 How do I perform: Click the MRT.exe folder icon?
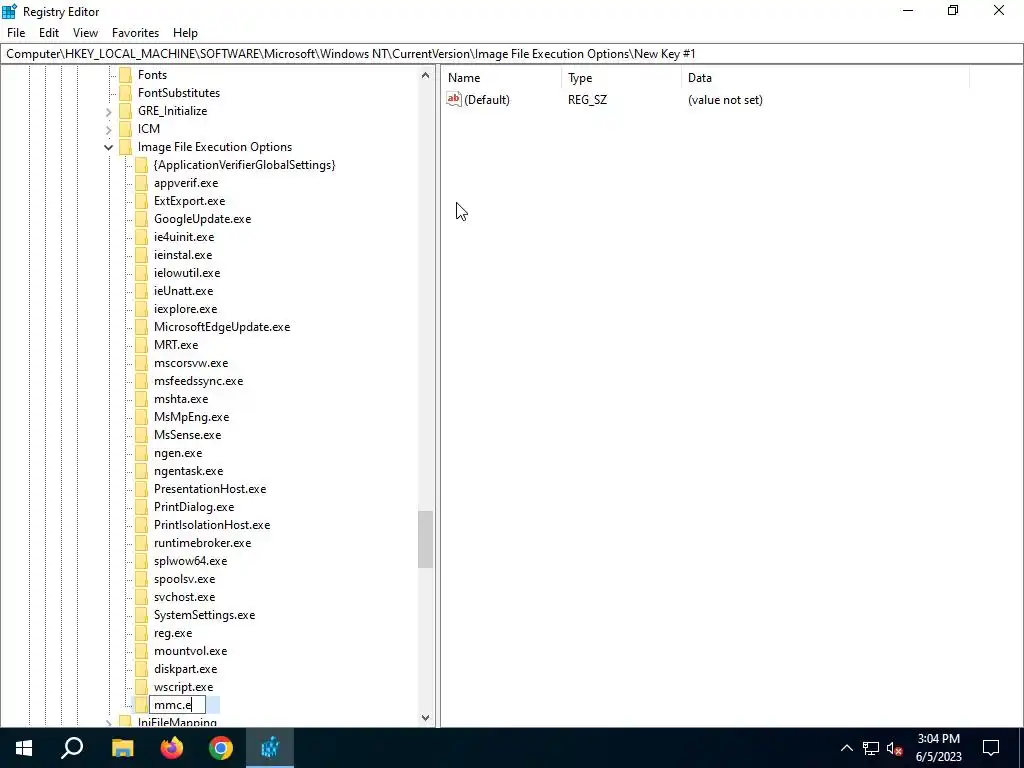pos(142,344)
